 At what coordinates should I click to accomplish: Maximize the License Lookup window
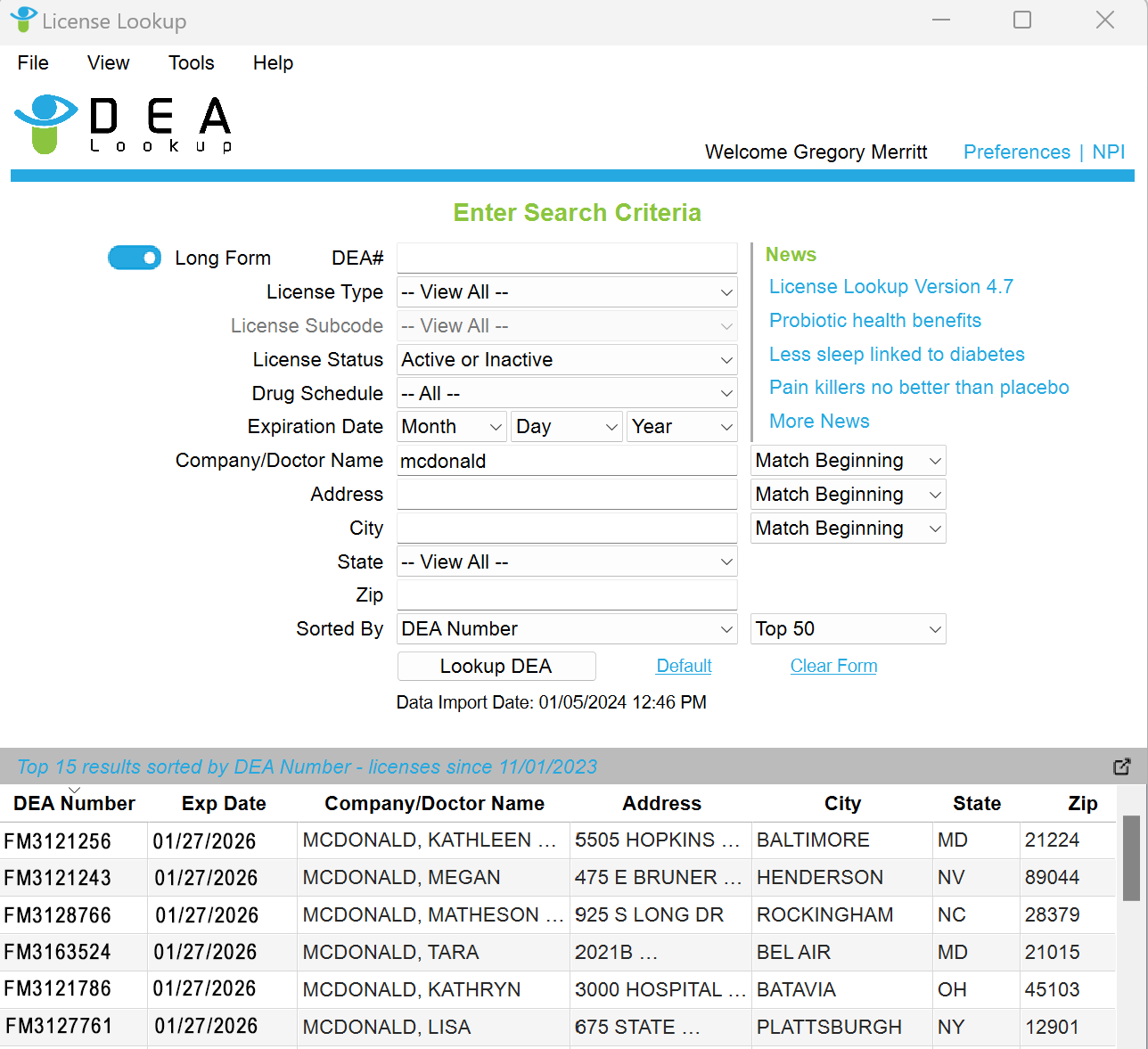click(1022, 20)
